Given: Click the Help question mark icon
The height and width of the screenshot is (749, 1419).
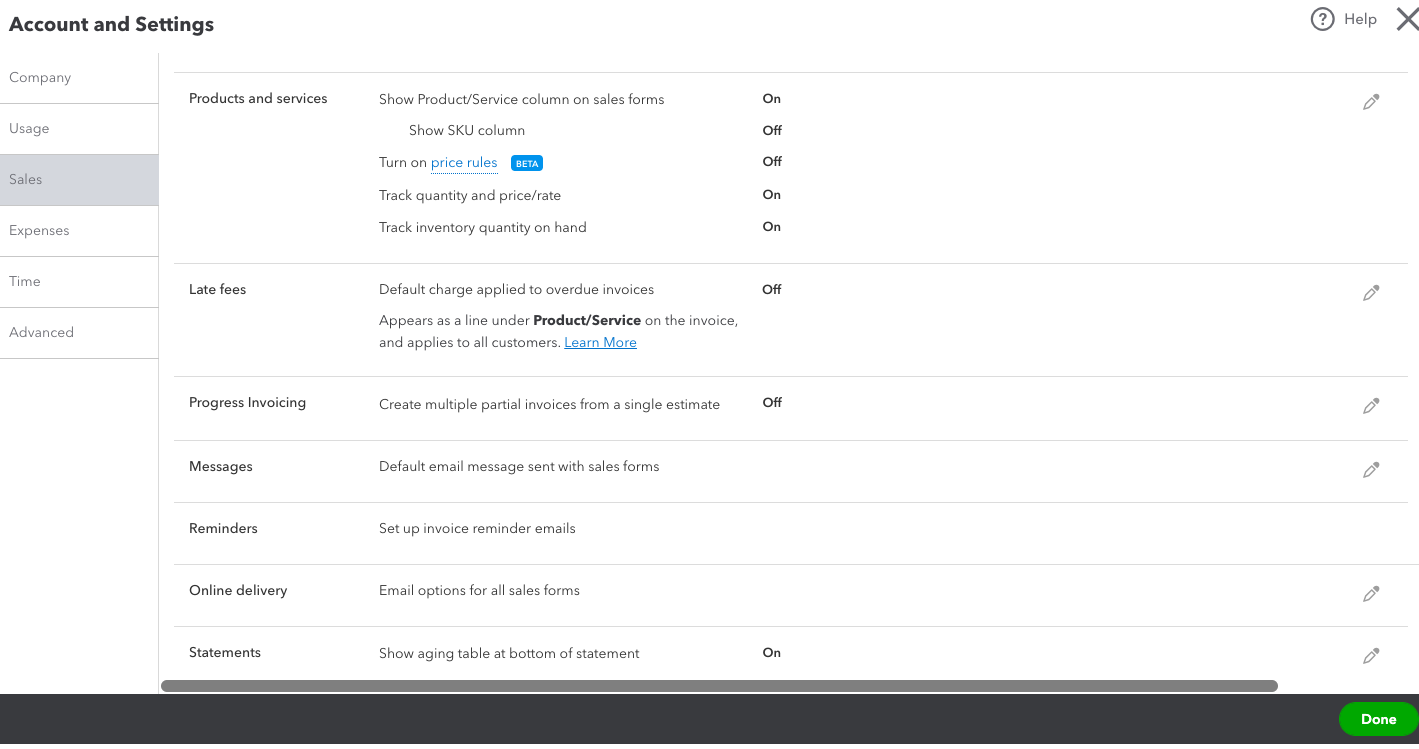Looking at the screenshot, I should 1323,19.
